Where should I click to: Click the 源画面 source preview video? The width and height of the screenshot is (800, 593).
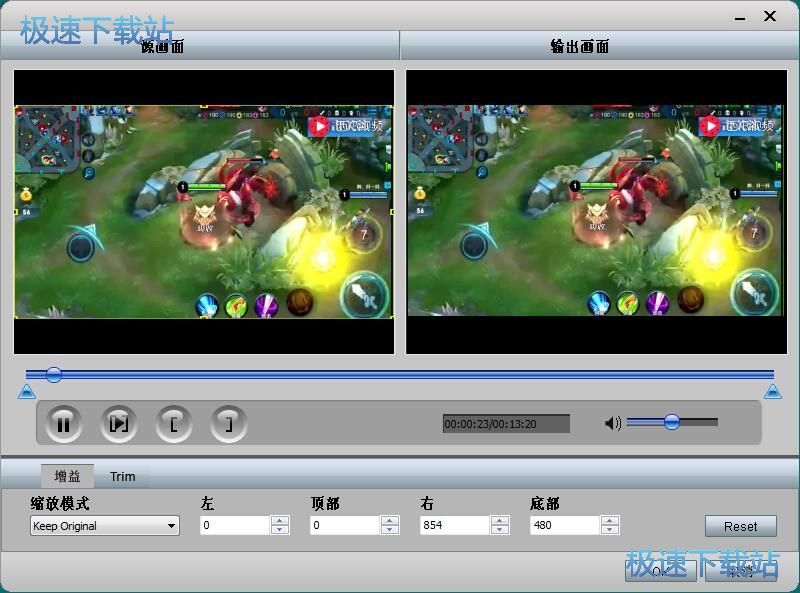(204, 212)
